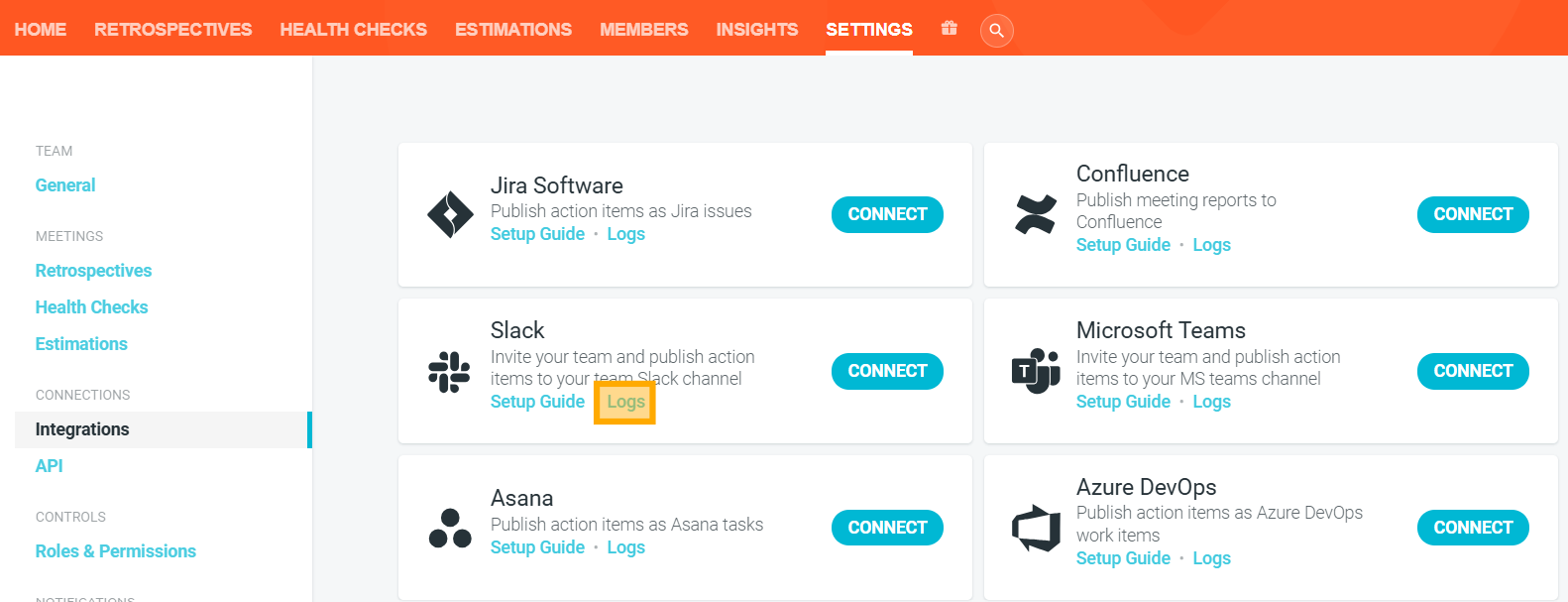Viewport: 1568px width, 602px height.
Task: Connect Slack integration
Action: click(887, 371)
